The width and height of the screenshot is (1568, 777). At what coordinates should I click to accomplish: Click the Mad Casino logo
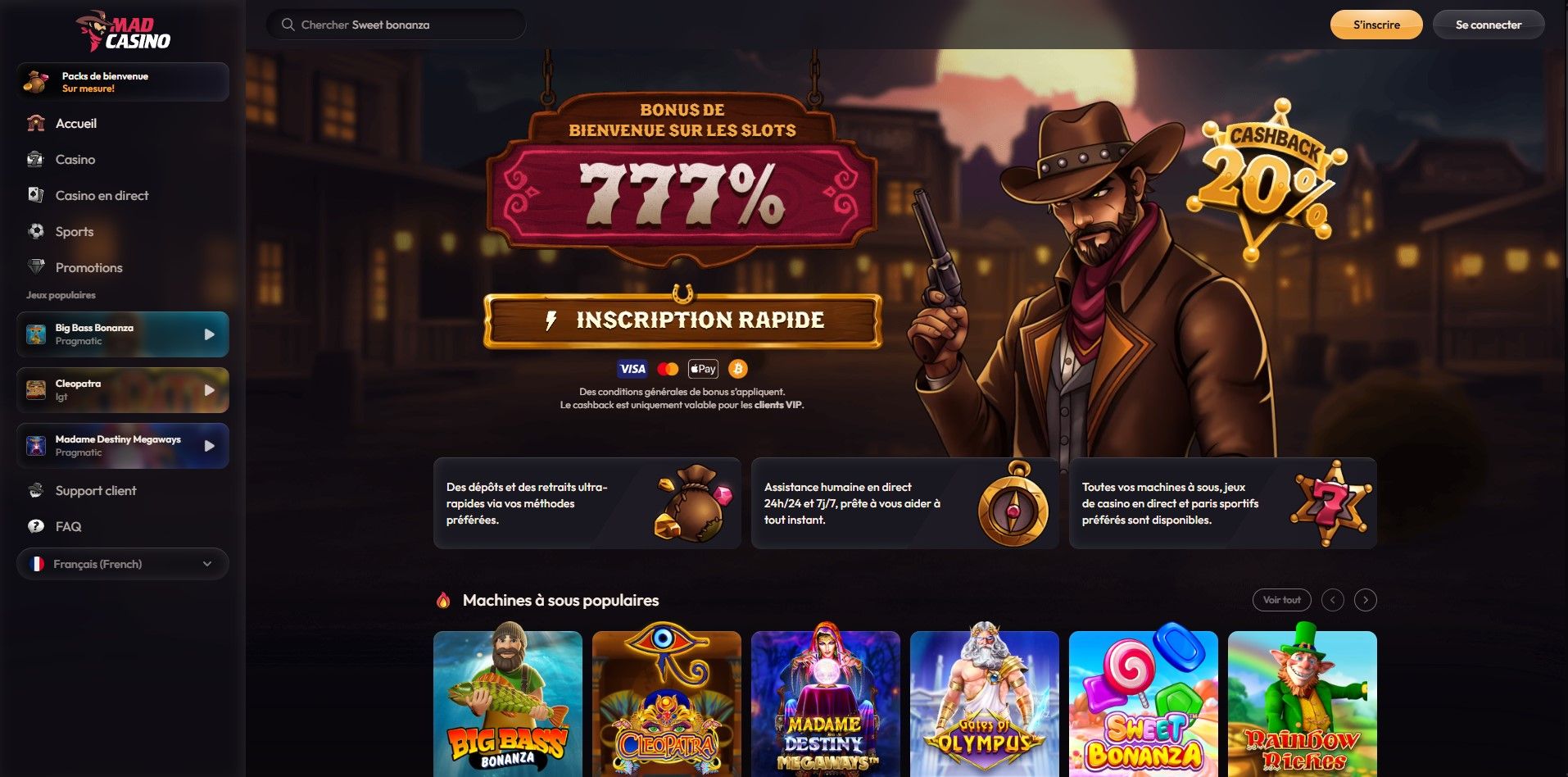click(x=123, y=31)
